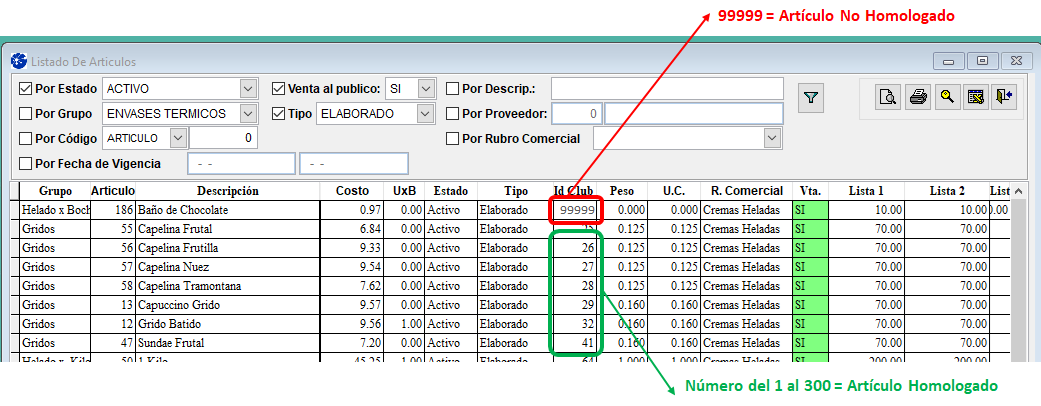The image size is (1041, 406).
Task: Click the Por Descrip. text field
Action: [666, 88]
